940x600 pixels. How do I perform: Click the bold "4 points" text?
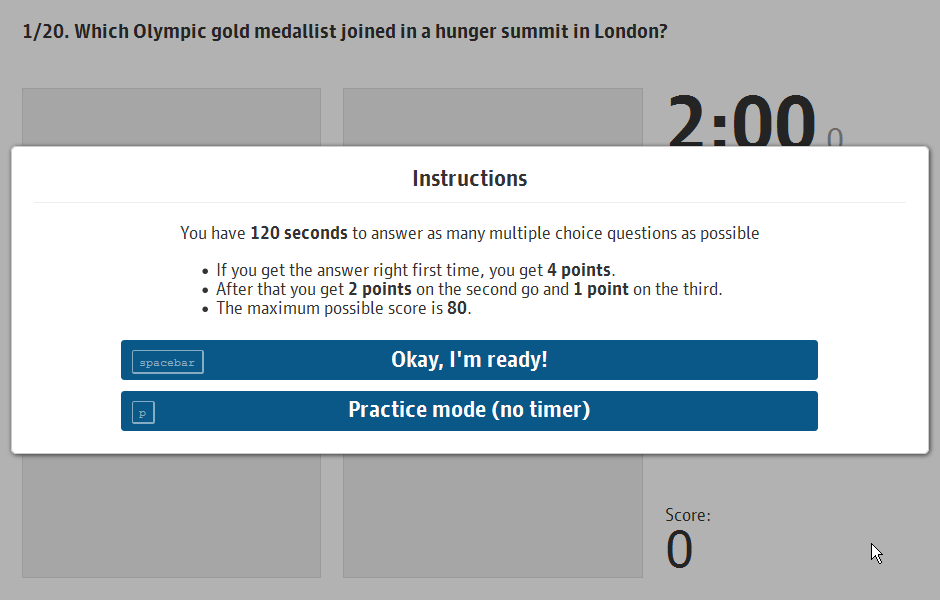tap(580, 270)
